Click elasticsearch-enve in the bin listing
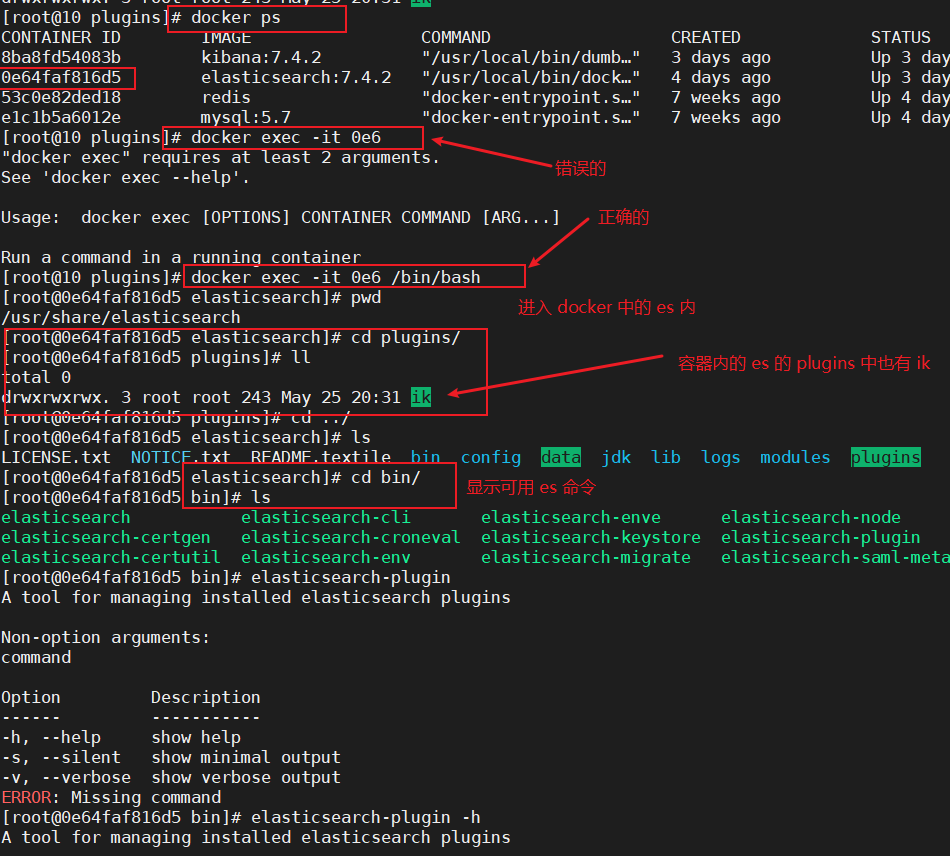Screen dimensions: 950x856 [x=571, y=517]
